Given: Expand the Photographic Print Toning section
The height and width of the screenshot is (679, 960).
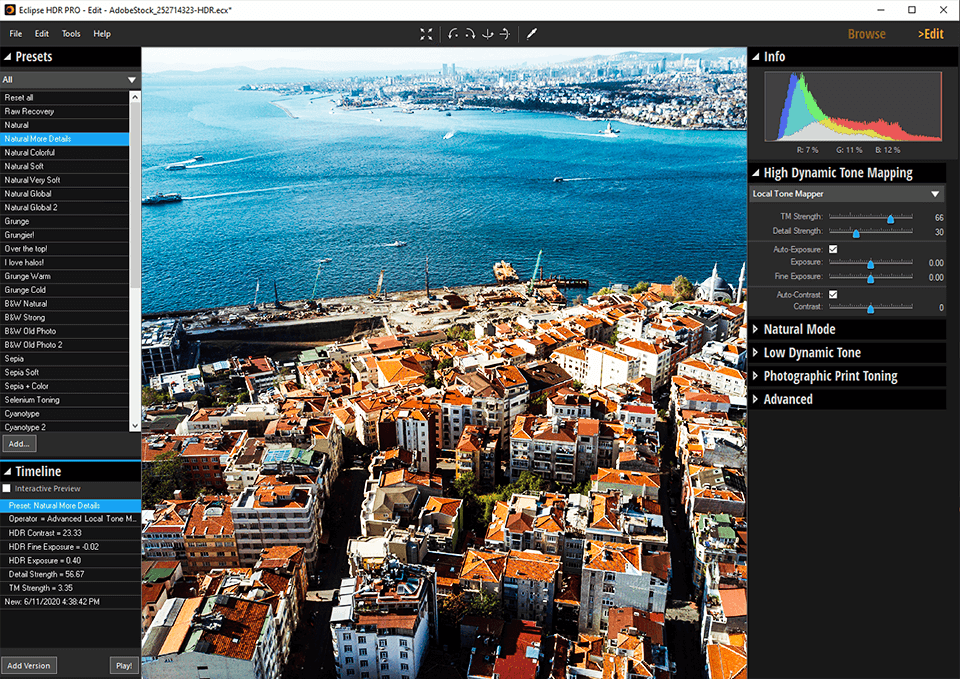Looking at the screenshot, I should pos(830,376).
